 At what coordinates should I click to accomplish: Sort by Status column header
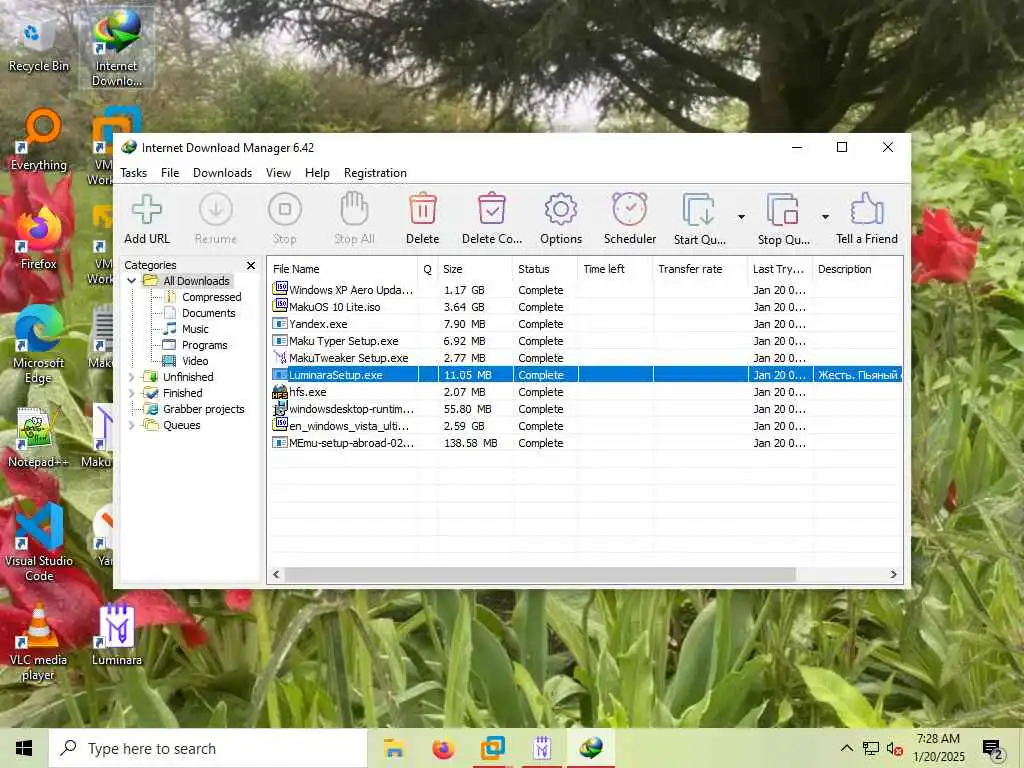point(545,269)
